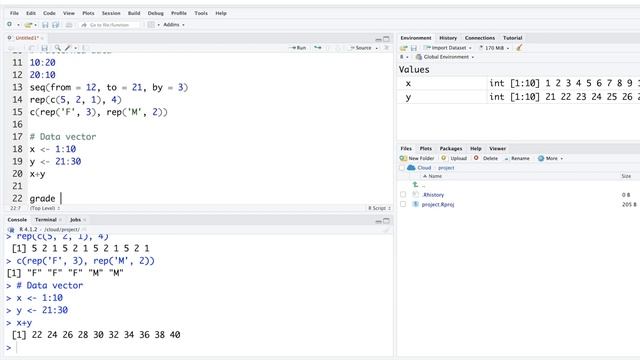Image resolution: width=640 pixels, height=360 pixels.
Task: Open the Global Environment dropdown
Action: pyautogui.click(x=445, y=57)
